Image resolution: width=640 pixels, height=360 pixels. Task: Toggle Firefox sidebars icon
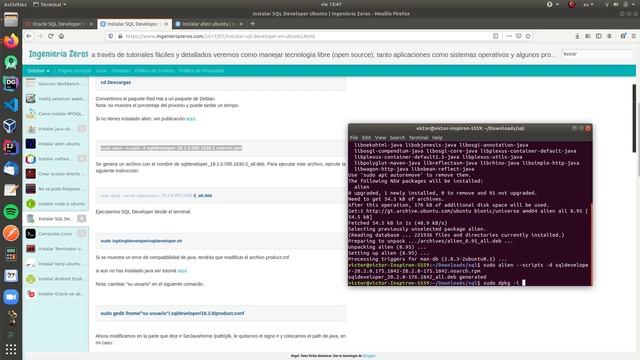(x=598, y=36)
